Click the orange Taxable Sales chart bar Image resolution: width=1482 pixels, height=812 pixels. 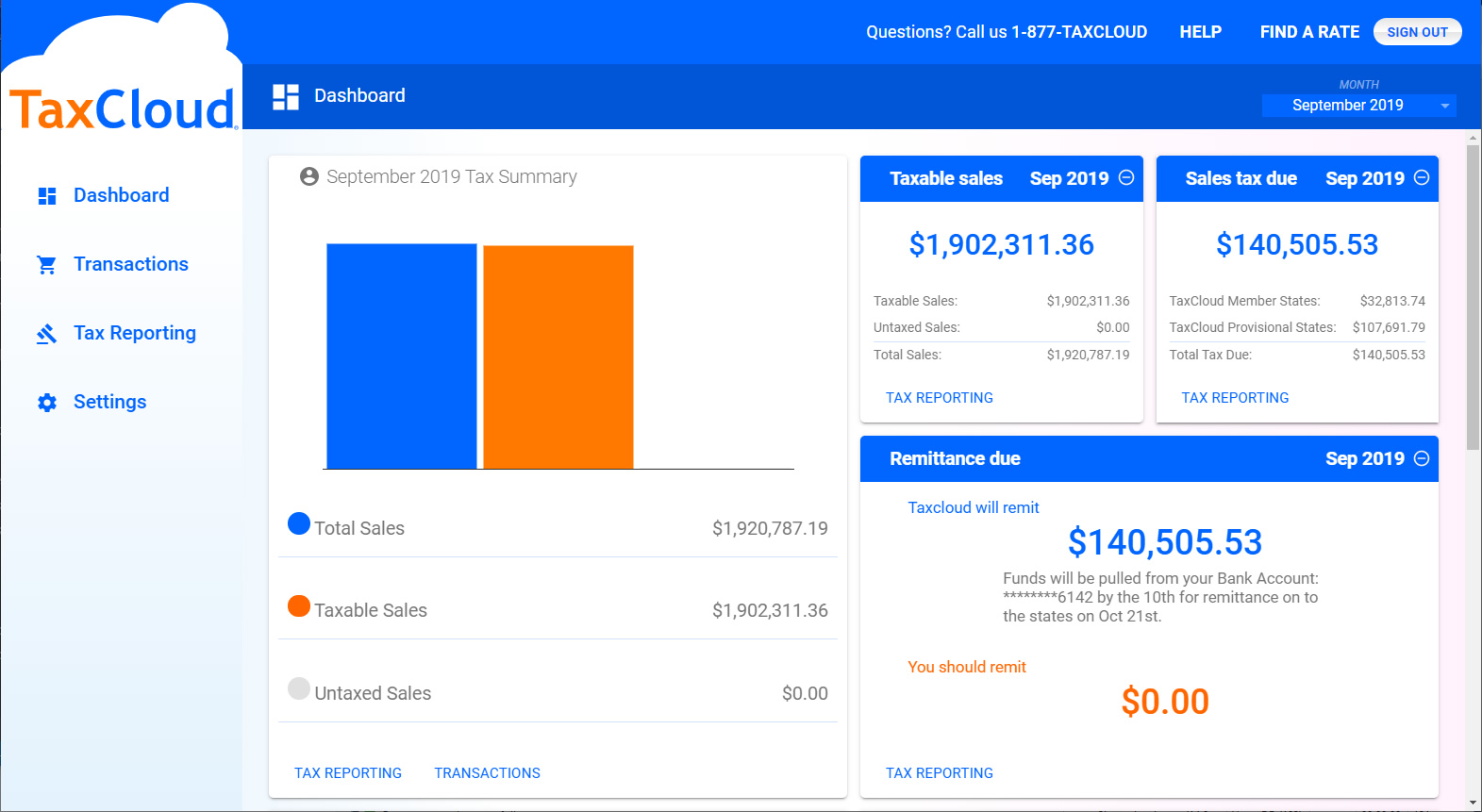pyautogui.click(x=558, y=357)
